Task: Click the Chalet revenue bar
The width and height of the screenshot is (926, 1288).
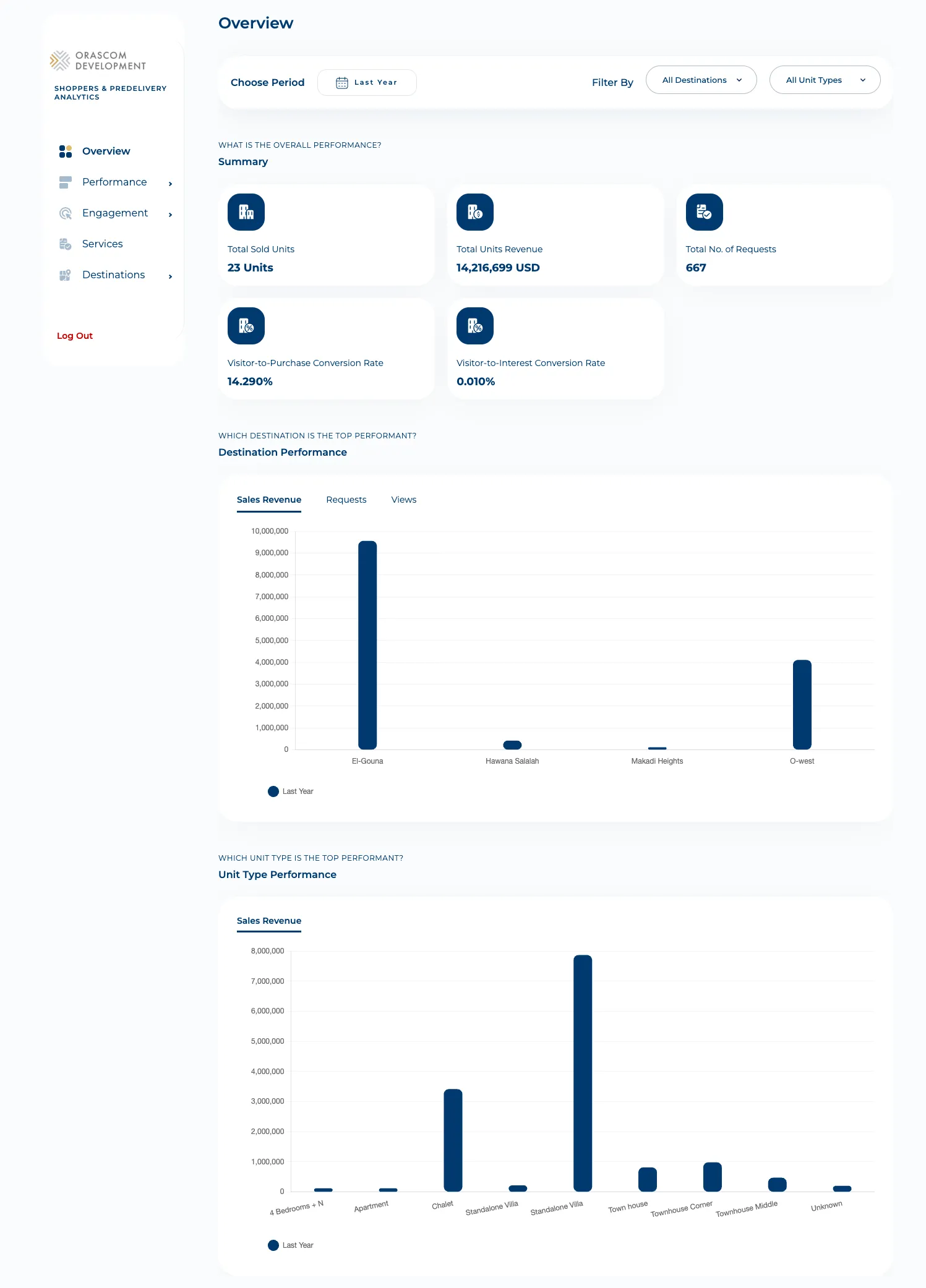Action: coord(453,1140)
